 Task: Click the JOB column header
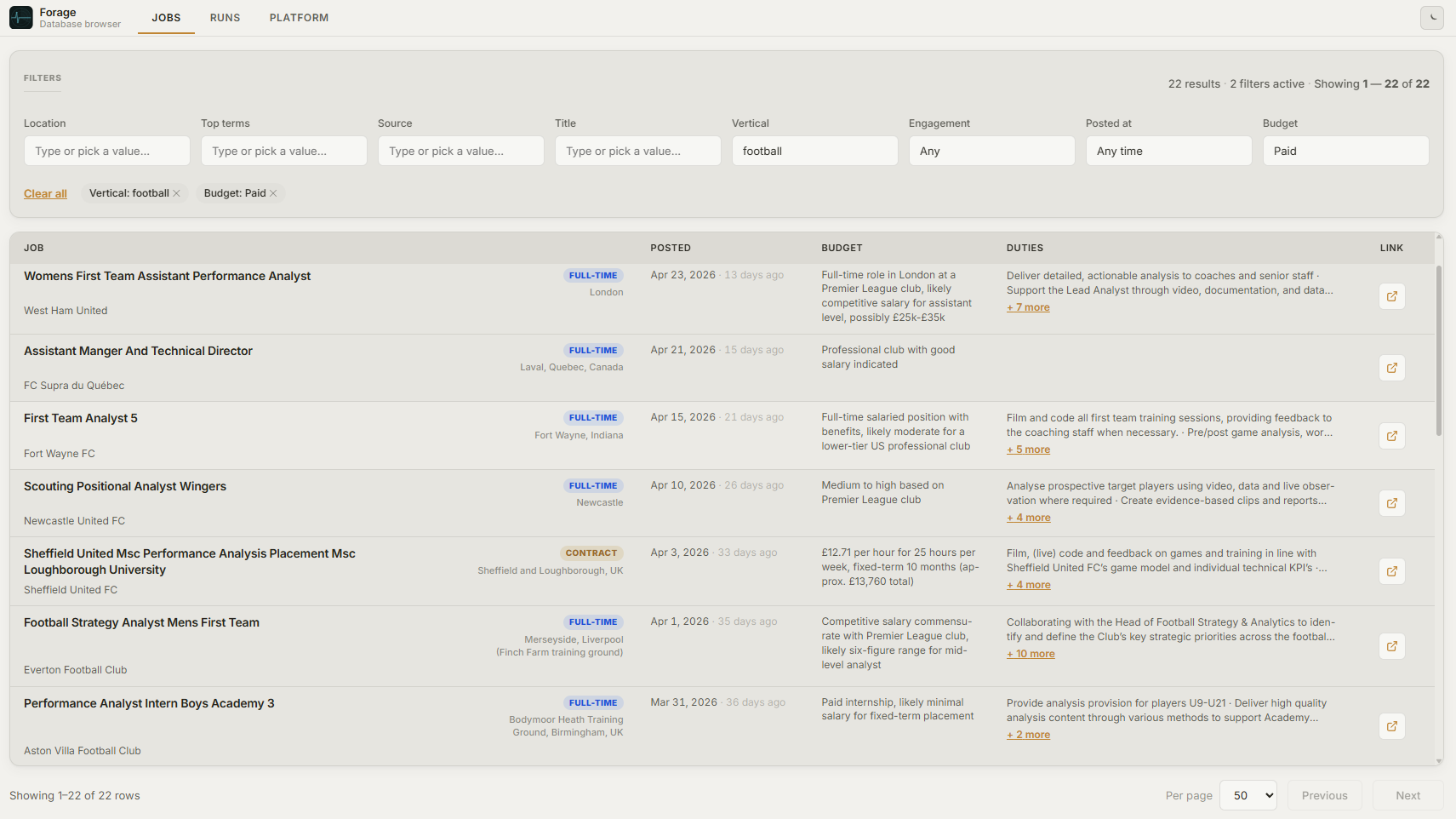pos(34,248)
